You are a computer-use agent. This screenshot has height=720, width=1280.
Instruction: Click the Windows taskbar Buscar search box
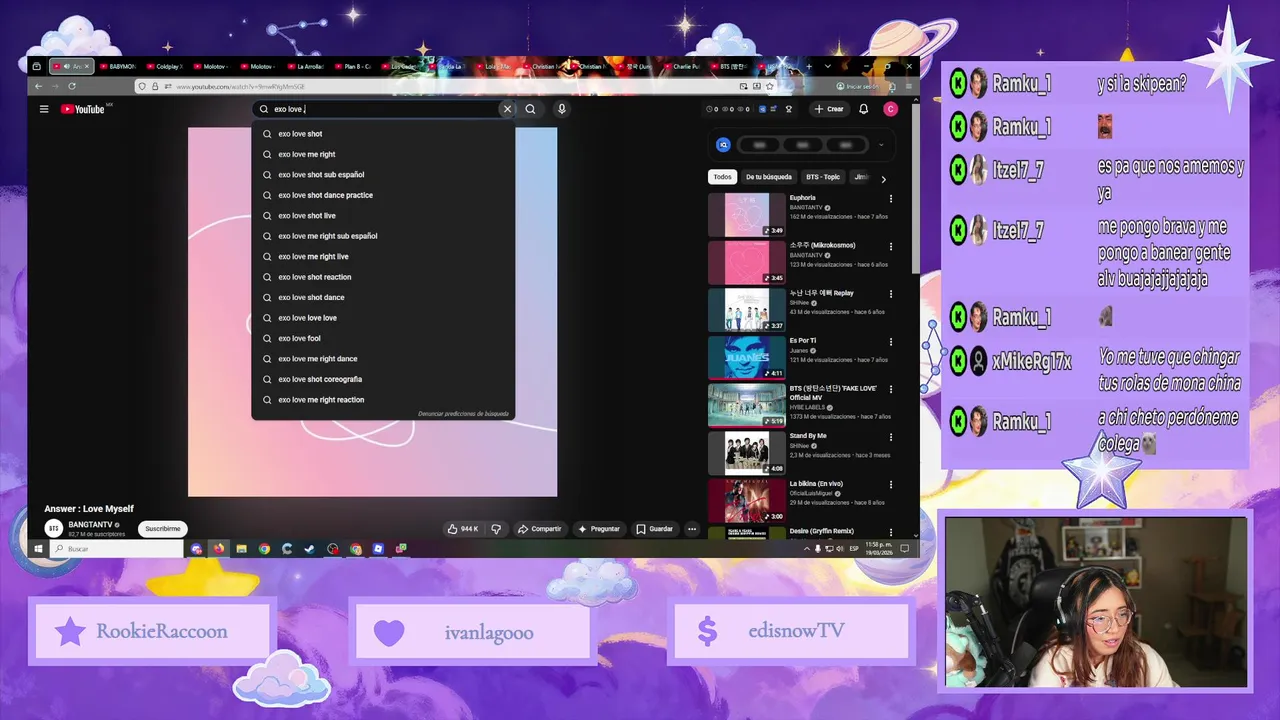(117, 549)
